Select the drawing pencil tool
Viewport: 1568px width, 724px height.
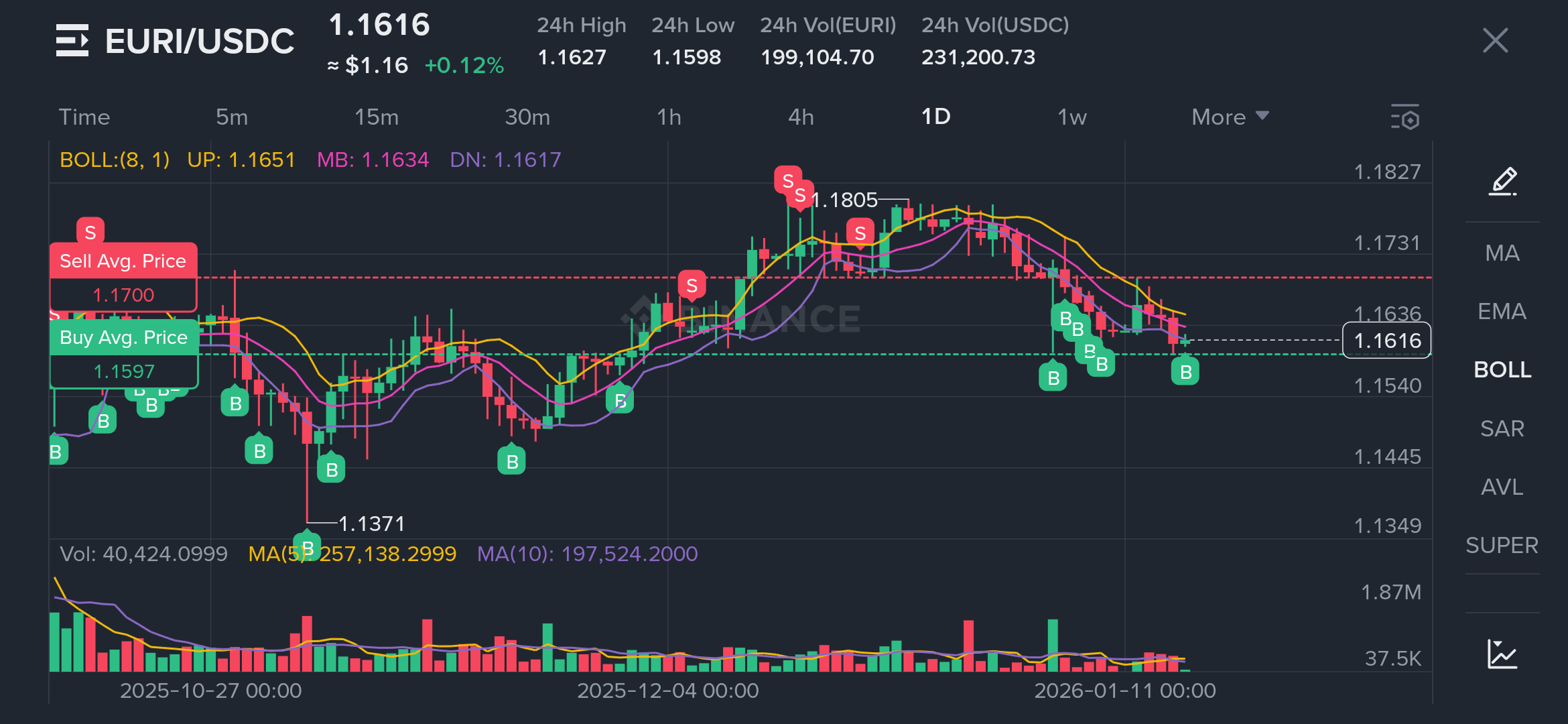tap(1502, 182)
